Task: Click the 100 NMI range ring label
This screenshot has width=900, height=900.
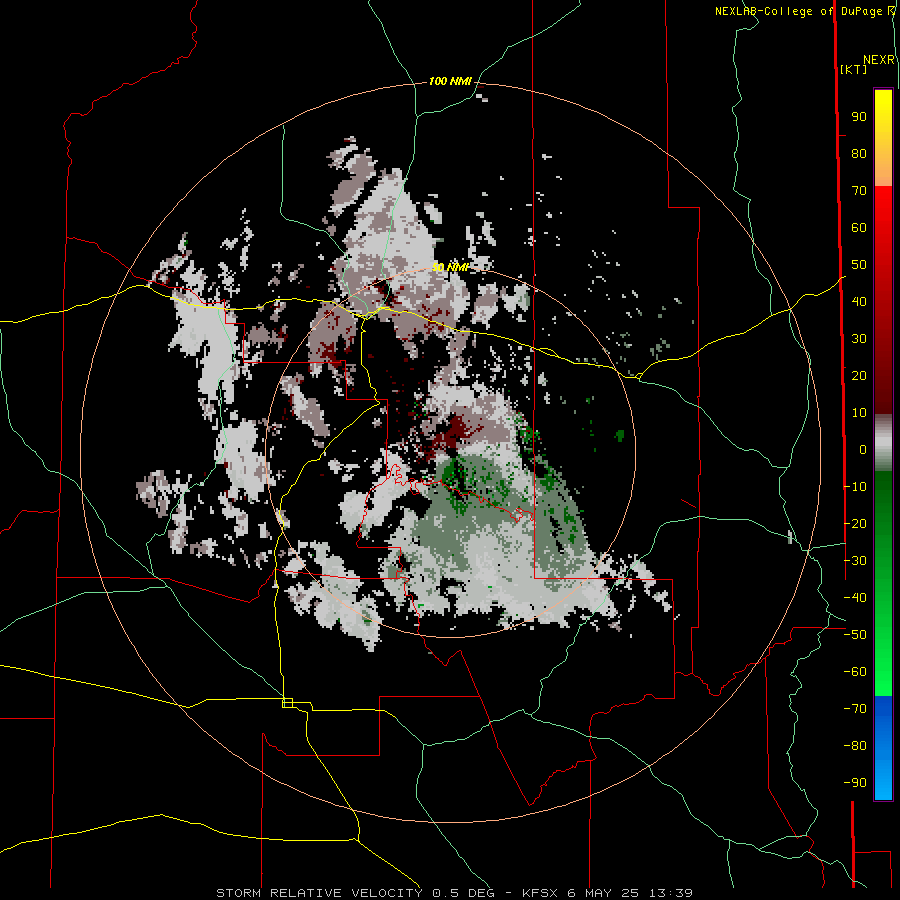Action: (x=450, y=82)
